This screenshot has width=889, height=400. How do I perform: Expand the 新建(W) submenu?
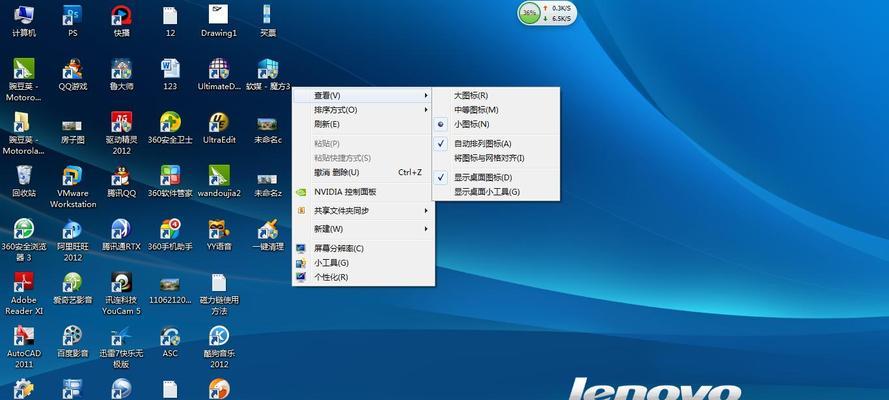(x=363, y=229)
